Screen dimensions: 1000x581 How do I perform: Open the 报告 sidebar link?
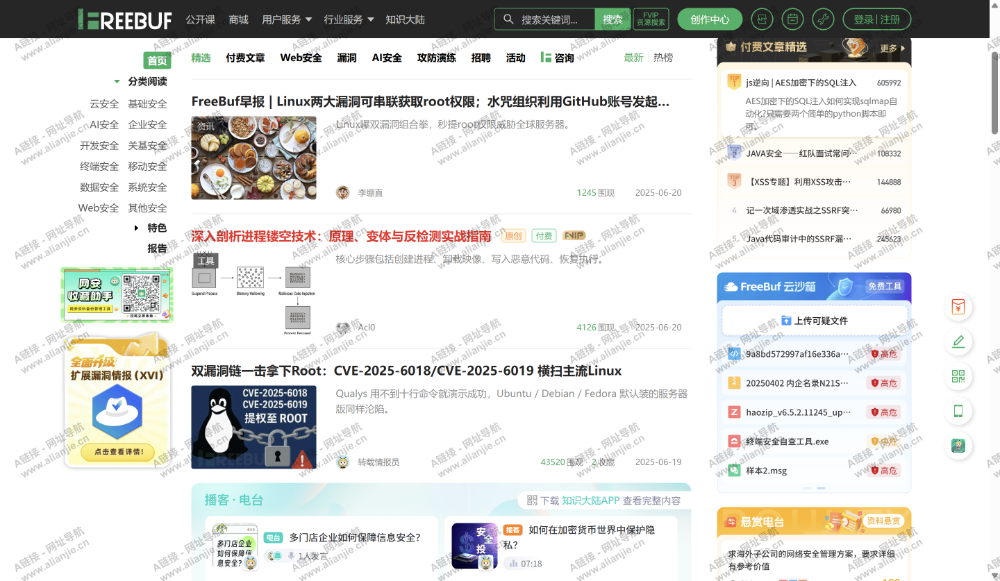pyautogui.click(x=158, y=248)
